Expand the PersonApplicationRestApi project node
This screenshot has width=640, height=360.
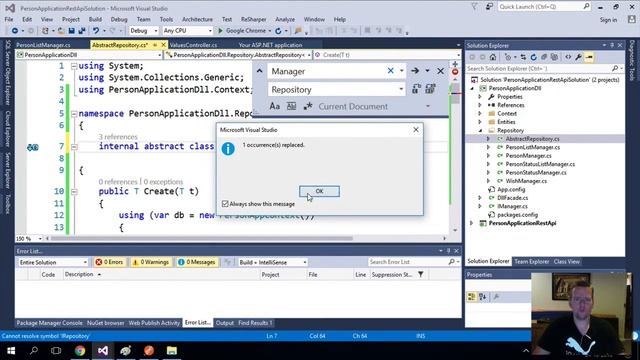[472, 223]
